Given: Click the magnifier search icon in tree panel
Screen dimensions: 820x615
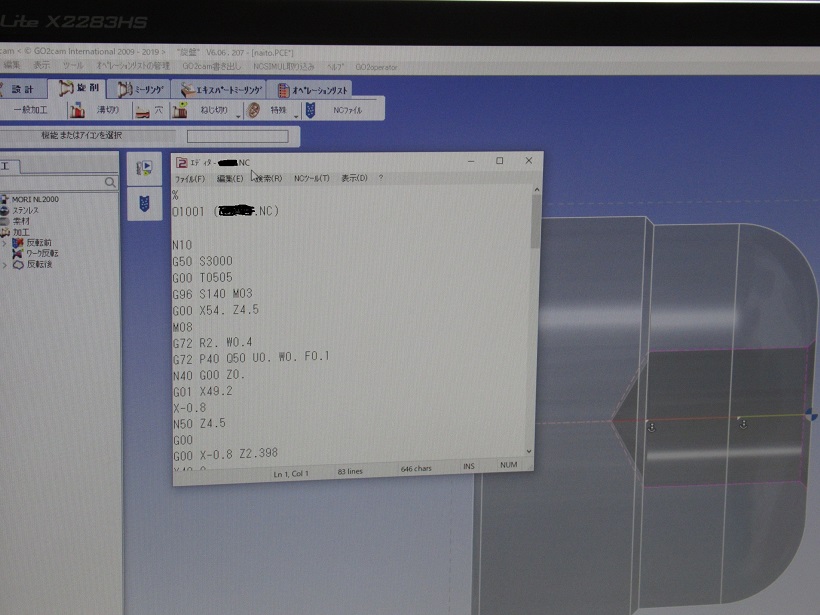Looking at the screenshot, I should [x=110, y=182].
